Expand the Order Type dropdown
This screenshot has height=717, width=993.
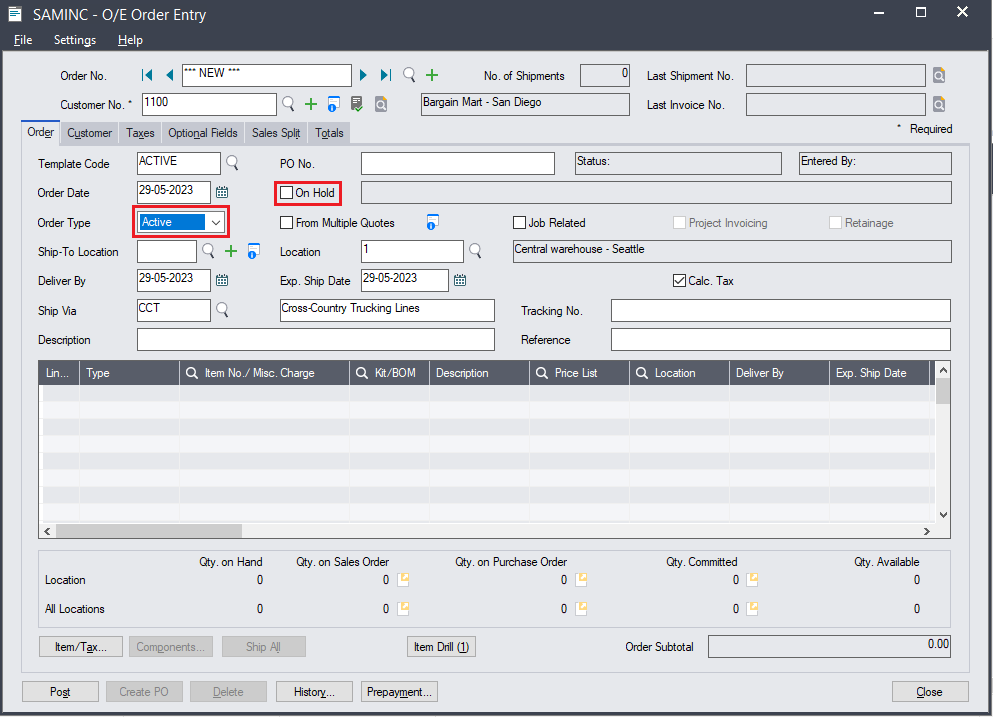tap(216, 222)
